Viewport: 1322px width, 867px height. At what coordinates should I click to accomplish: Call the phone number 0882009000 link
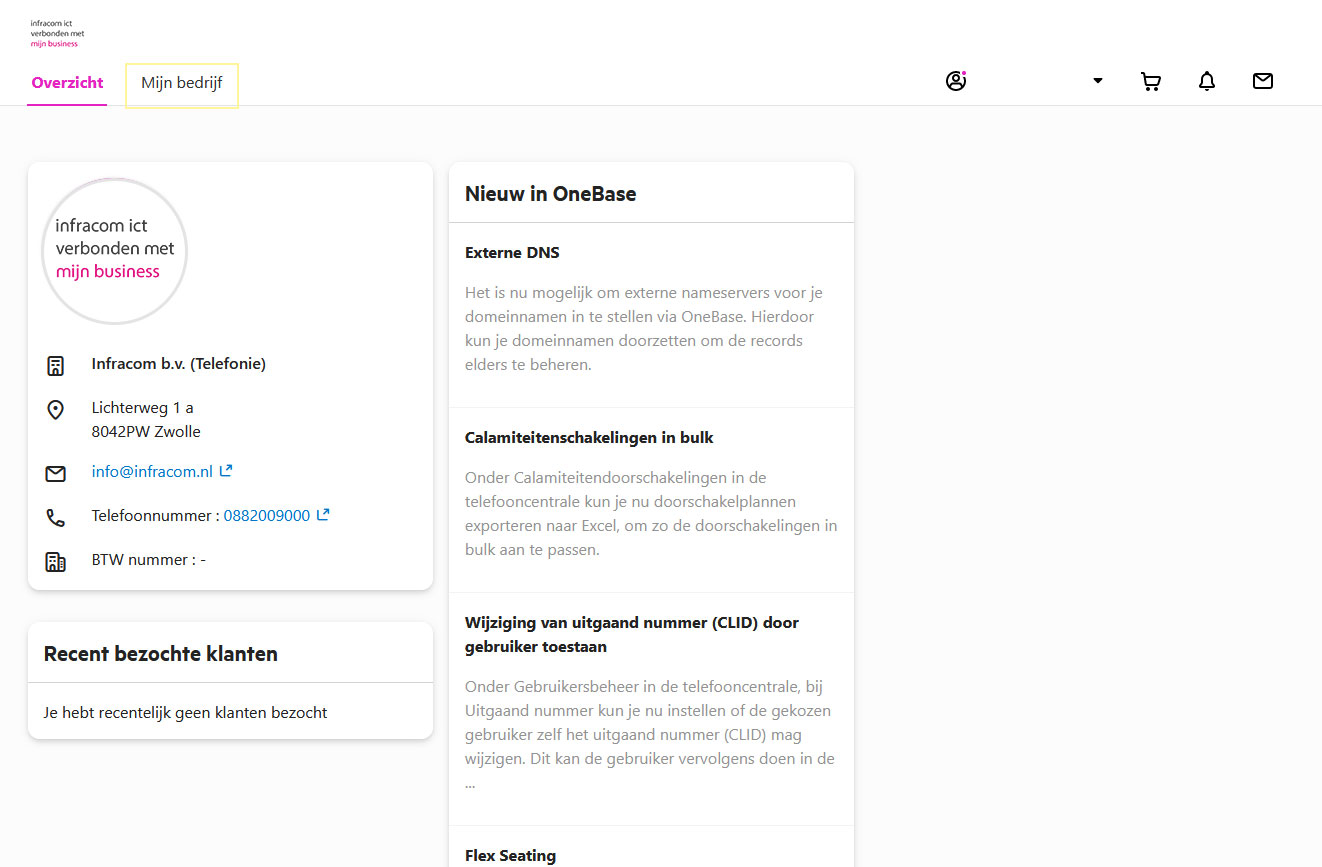point(267,516)
